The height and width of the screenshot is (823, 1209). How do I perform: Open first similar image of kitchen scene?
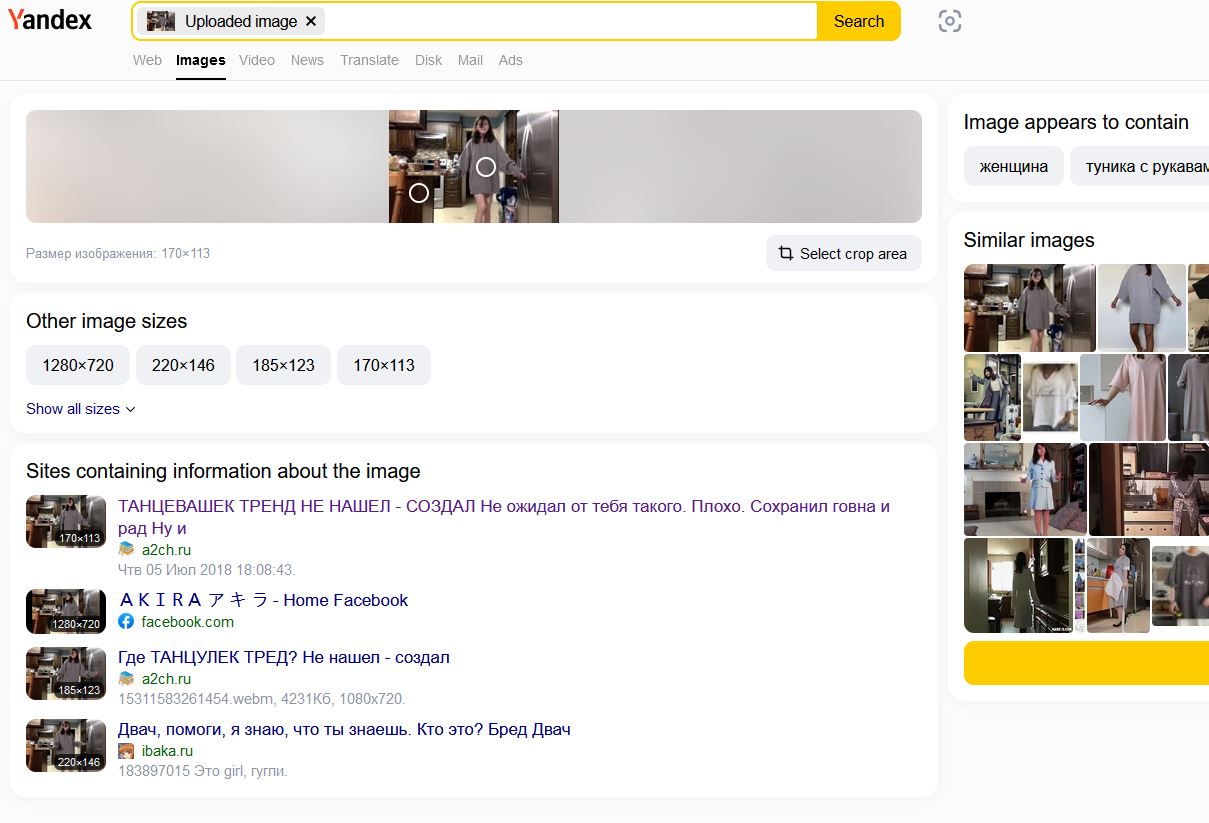tap(1030, 308)
